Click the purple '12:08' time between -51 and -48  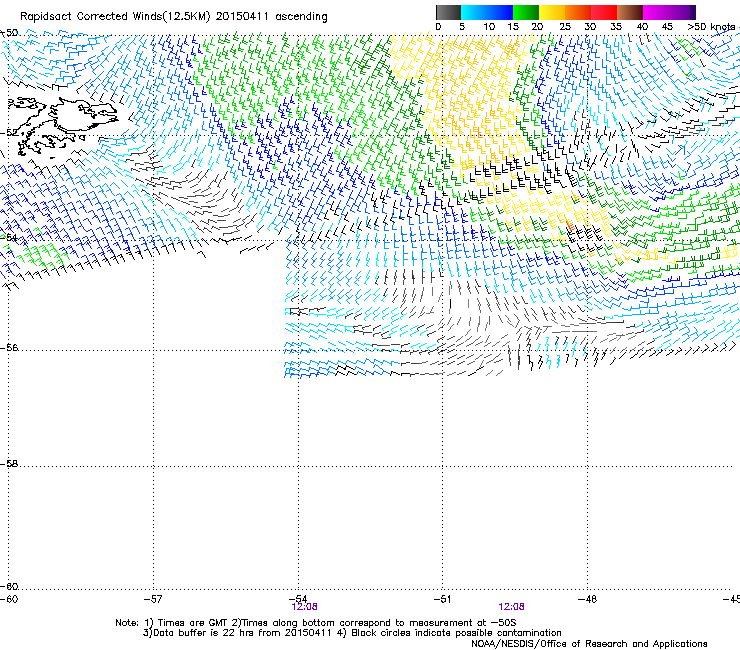511,607
